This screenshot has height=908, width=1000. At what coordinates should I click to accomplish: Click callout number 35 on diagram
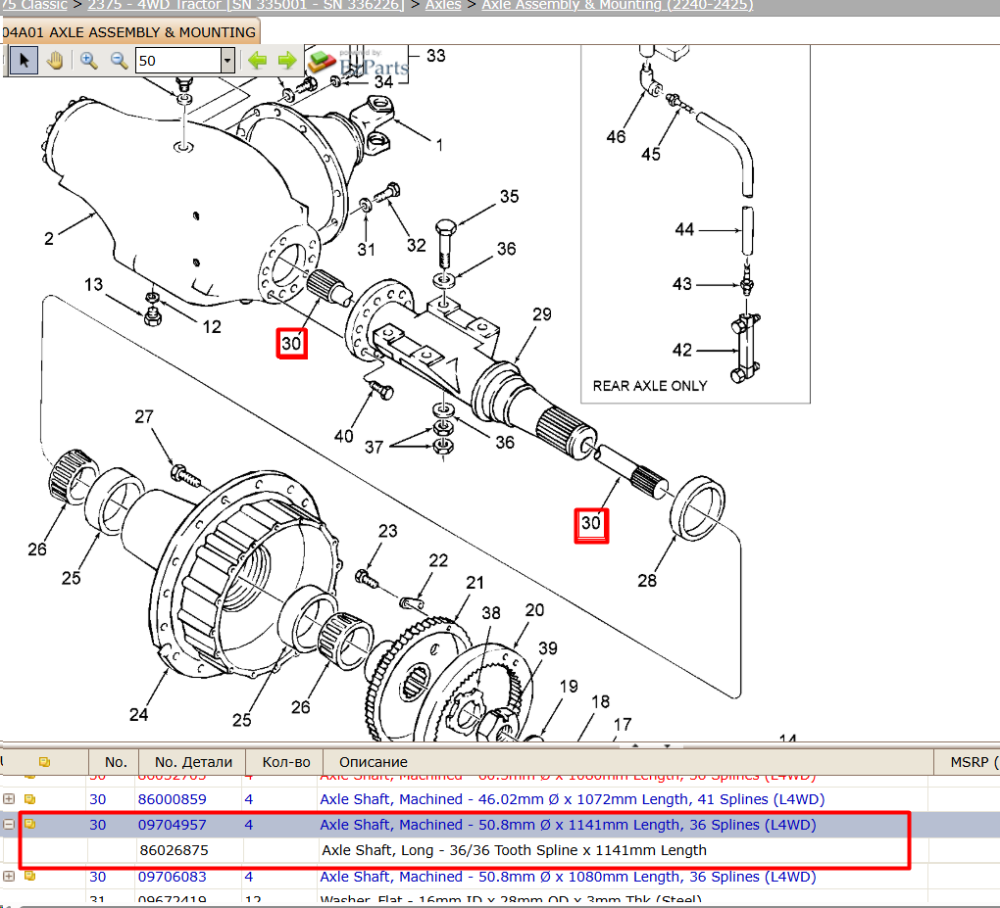point(510,196)
